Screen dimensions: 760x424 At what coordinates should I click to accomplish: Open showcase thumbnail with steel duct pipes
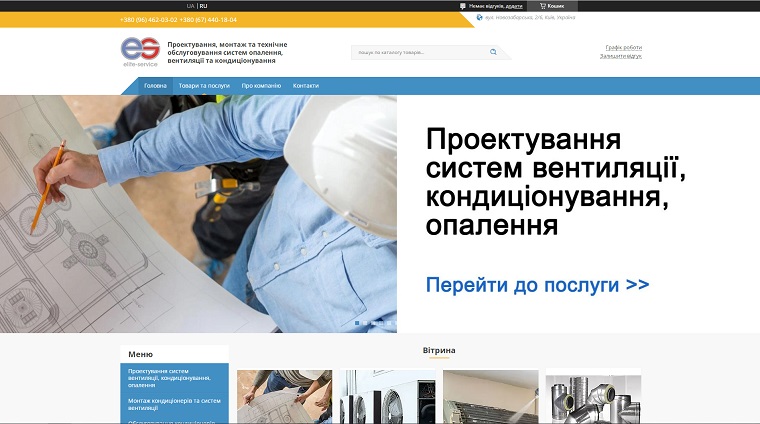pos(593,397)
